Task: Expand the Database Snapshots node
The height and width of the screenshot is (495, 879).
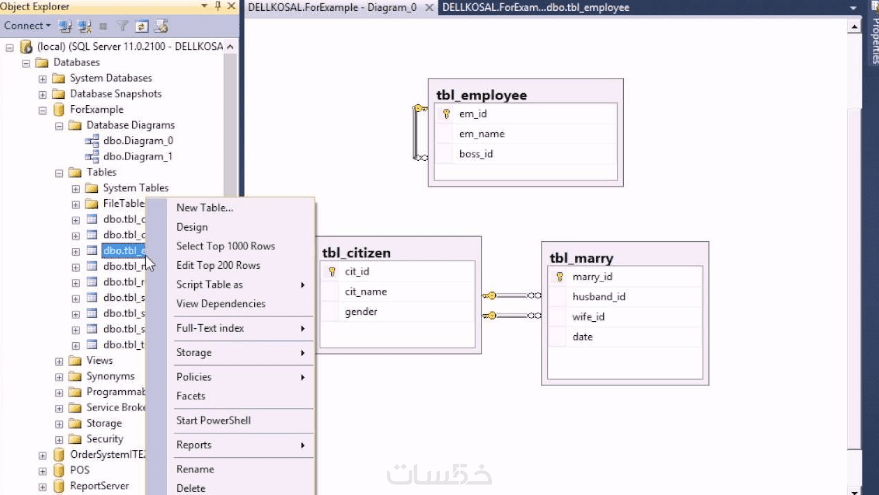Action: pyautogui.click(x=43, y=95)
